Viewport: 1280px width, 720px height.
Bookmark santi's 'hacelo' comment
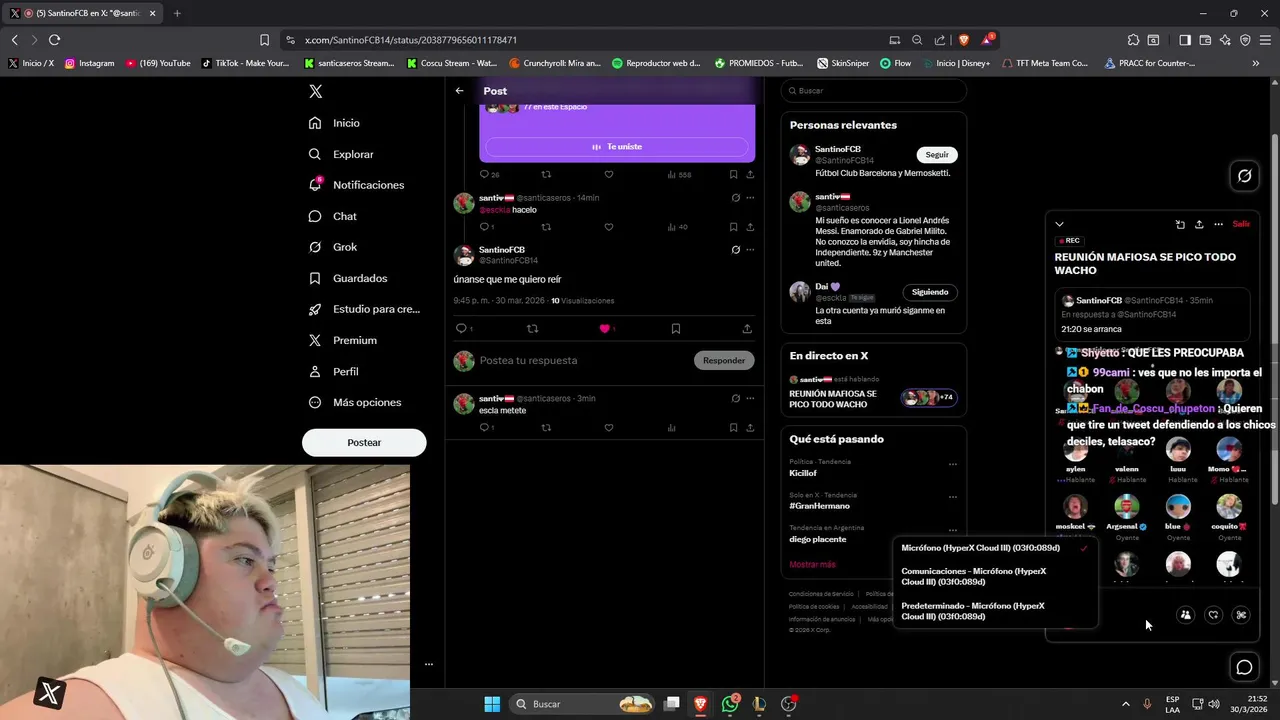click(x=733, y=227)
